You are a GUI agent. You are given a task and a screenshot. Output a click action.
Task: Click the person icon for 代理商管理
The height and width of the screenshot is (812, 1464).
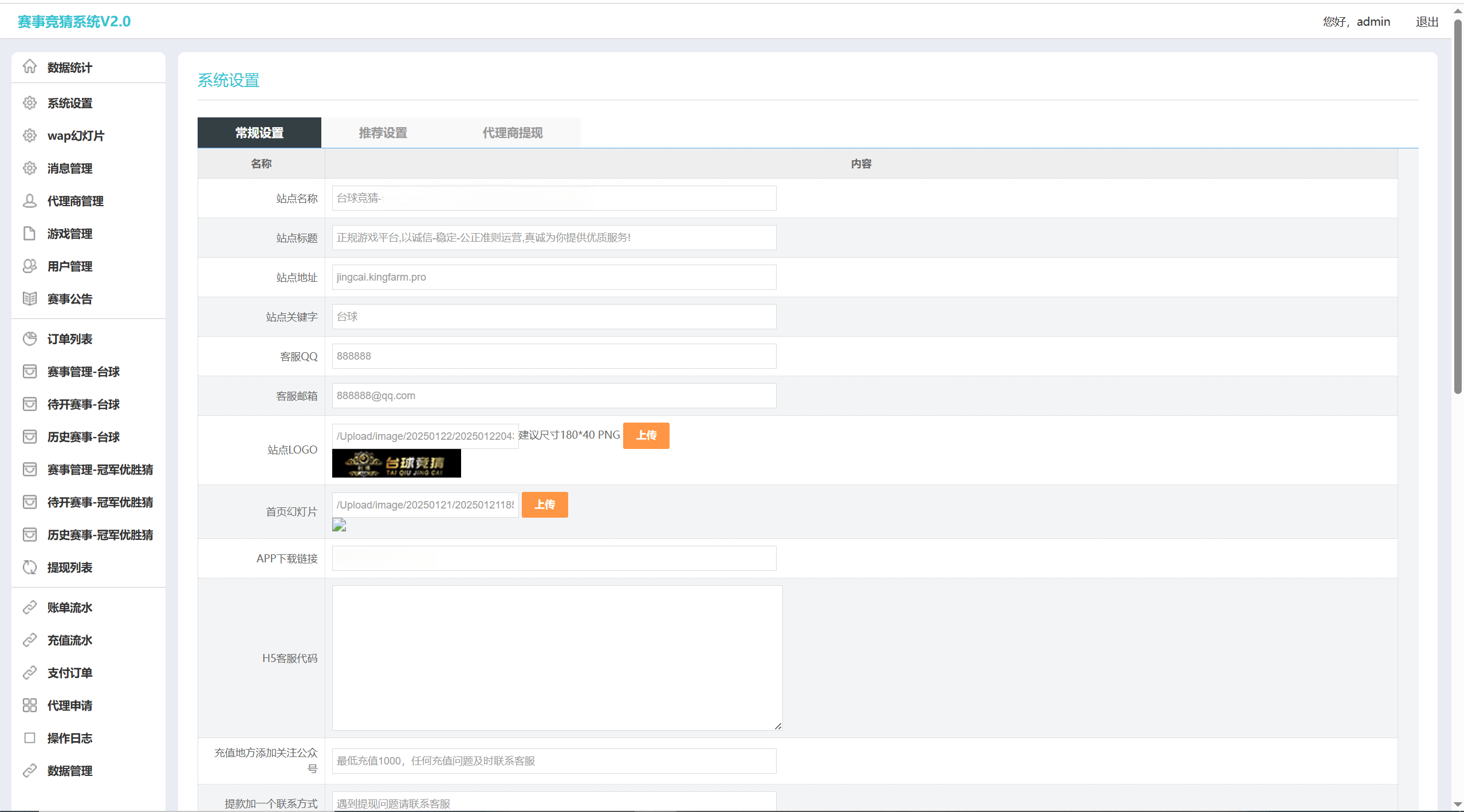coord(30,201)
